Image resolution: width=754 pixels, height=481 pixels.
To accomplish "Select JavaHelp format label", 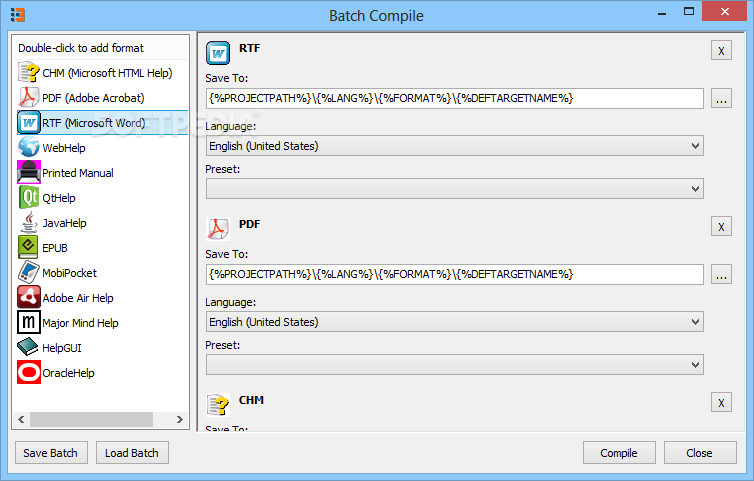I will click(x=64, y=223).
